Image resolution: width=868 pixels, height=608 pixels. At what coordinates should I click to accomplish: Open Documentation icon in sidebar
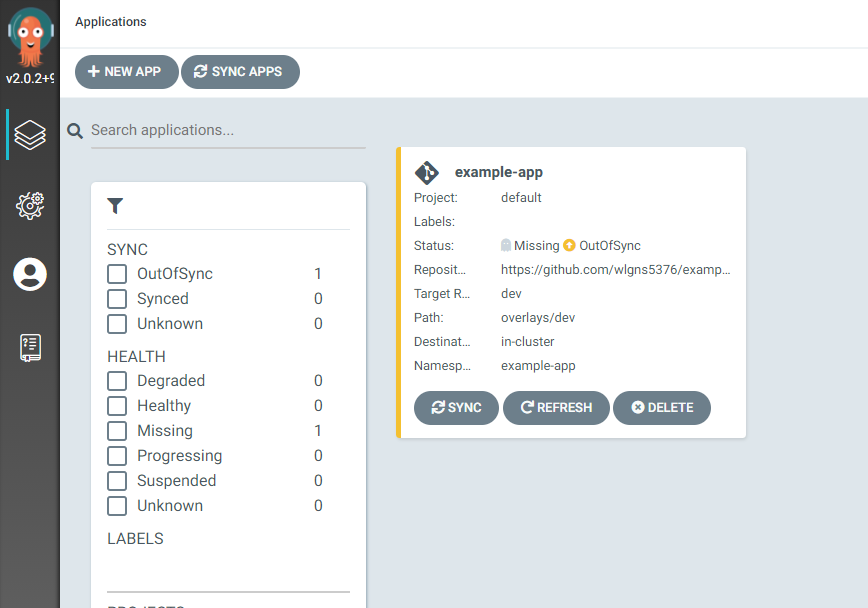click(30, 347)
